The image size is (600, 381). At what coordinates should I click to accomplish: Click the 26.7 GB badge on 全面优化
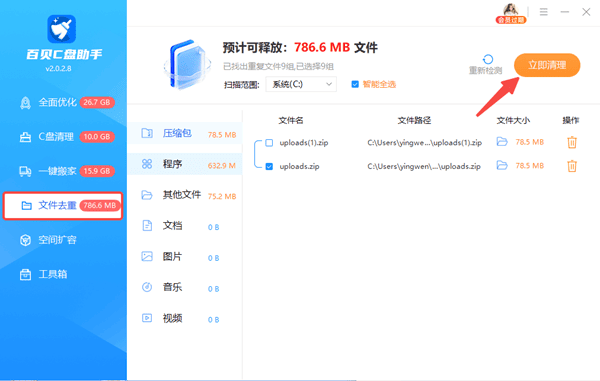[x=97, y=103]
